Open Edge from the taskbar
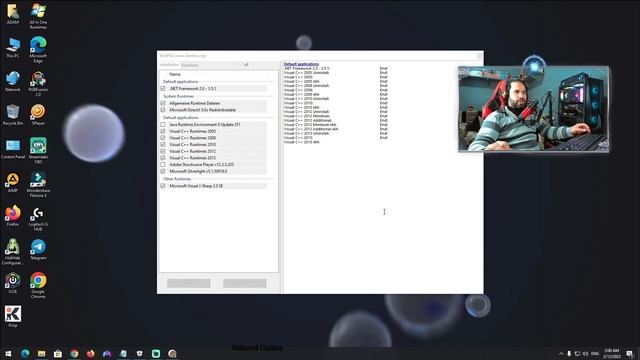The height and width of the screenshot is (360, 640). (25, 353)
